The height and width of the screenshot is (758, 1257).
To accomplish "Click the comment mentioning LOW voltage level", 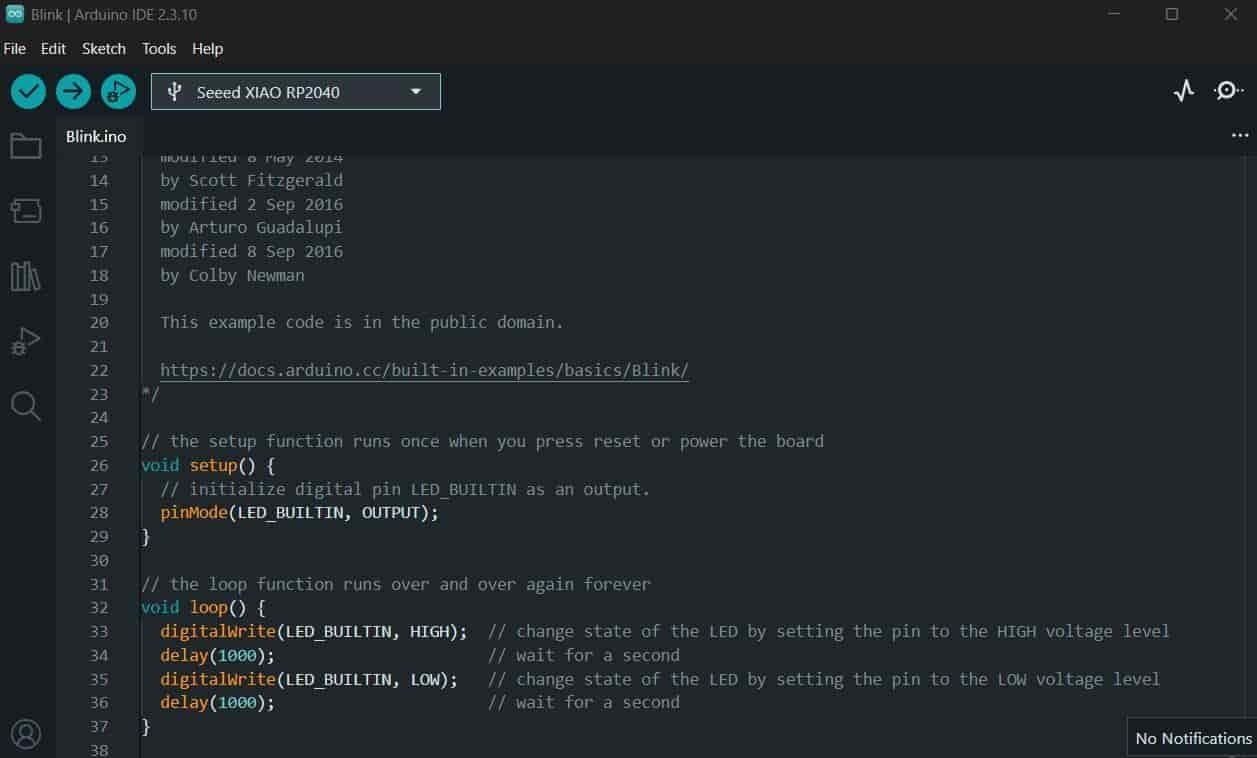I will tap(823, 679).
